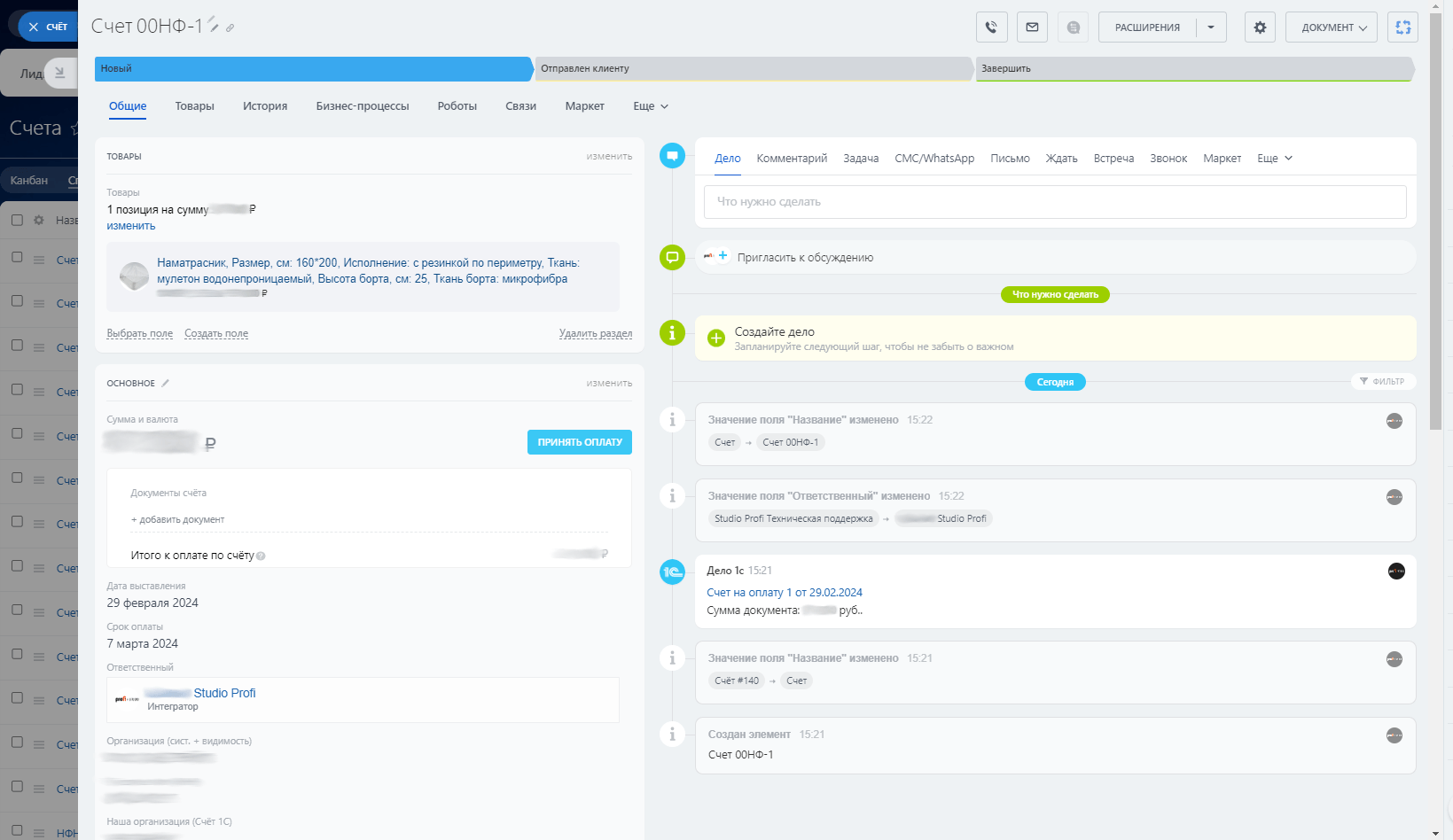1453x840 pixels.
Task: Check the fourth row checkbox in invoice list
Action: (17, 389)
